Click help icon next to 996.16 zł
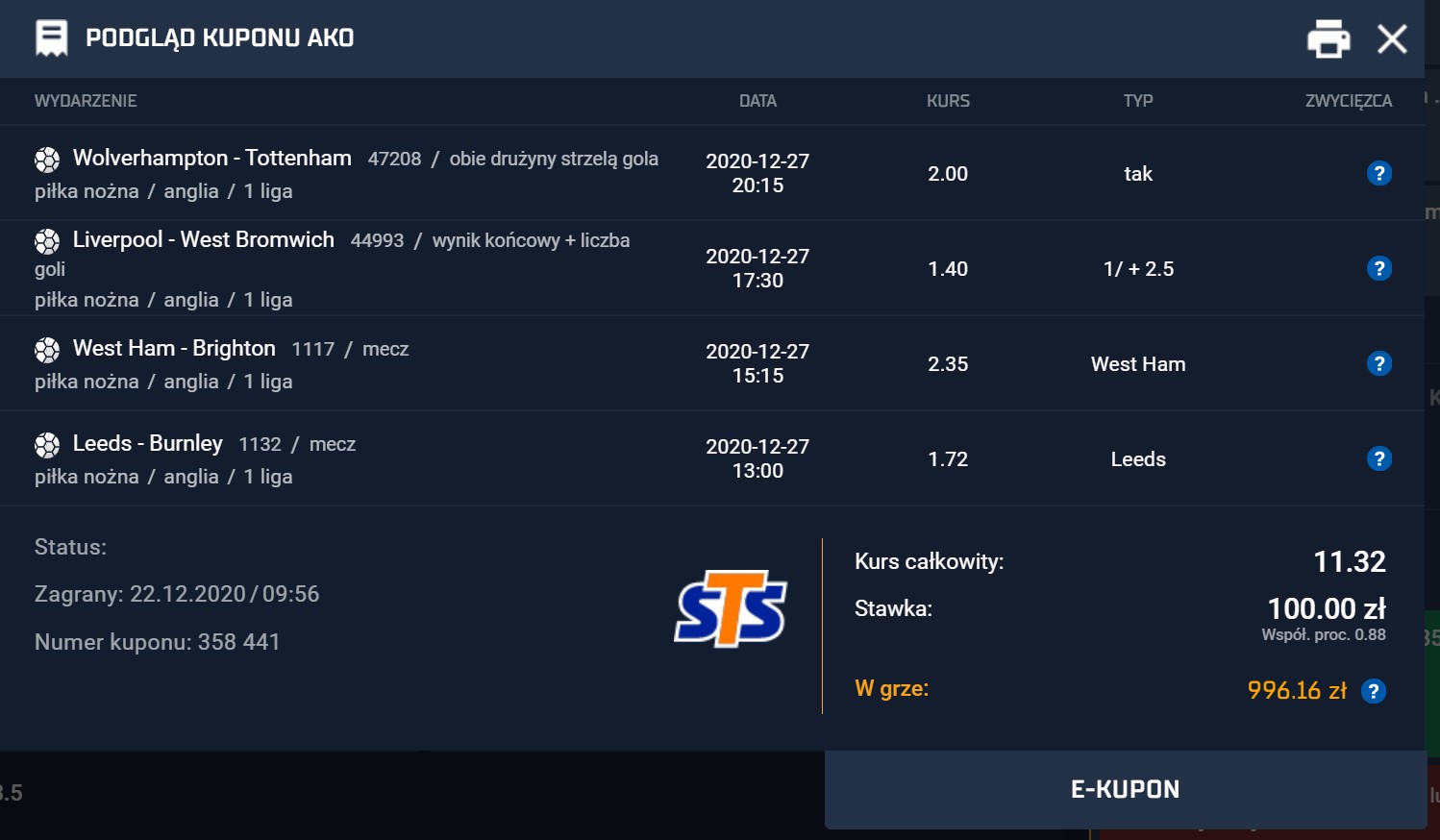This screenshot has height=840, width=1440. click(1374, 691)
